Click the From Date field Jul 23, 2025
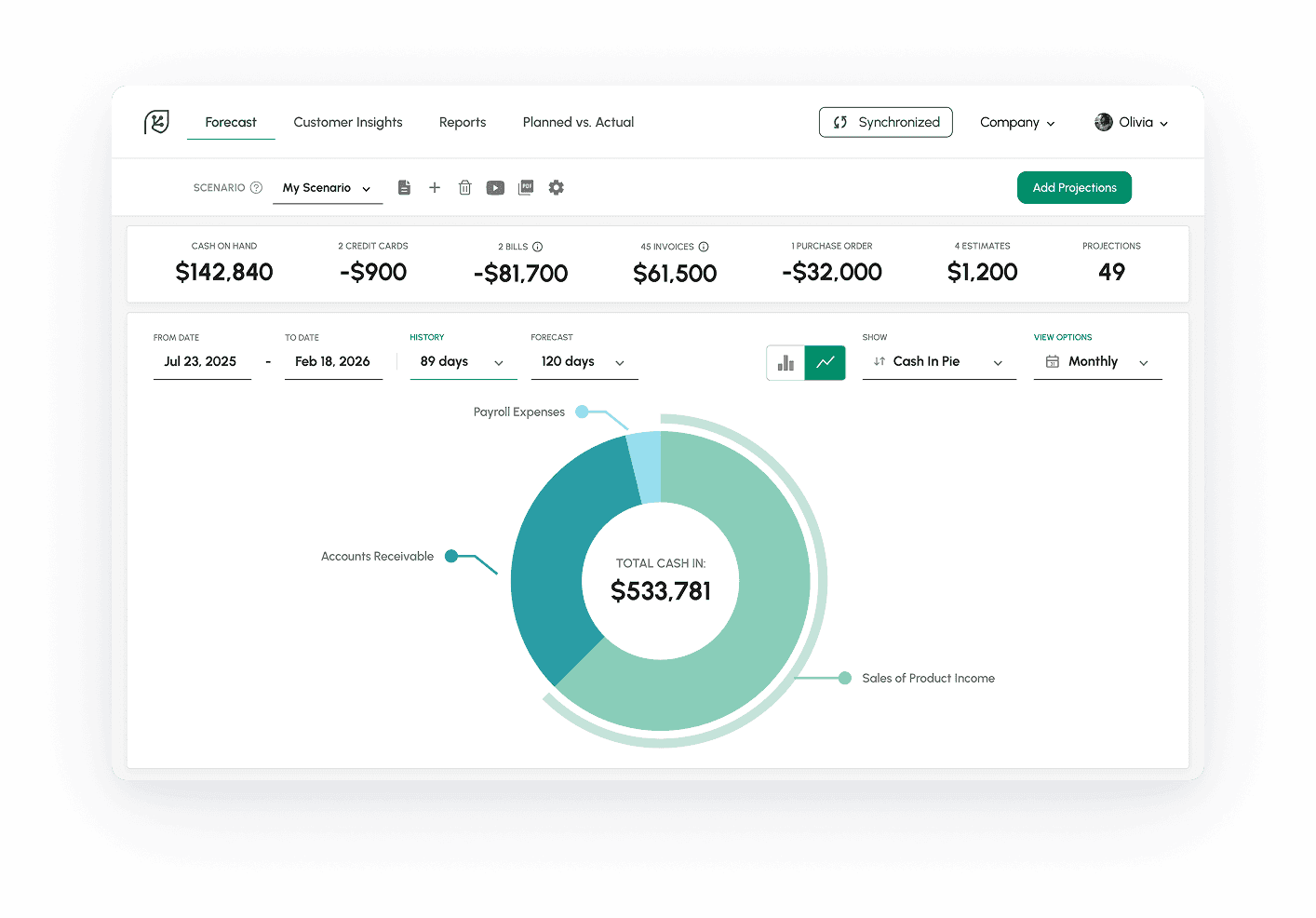This screenshot has height=918, width=1316. (x=201, y=362)
